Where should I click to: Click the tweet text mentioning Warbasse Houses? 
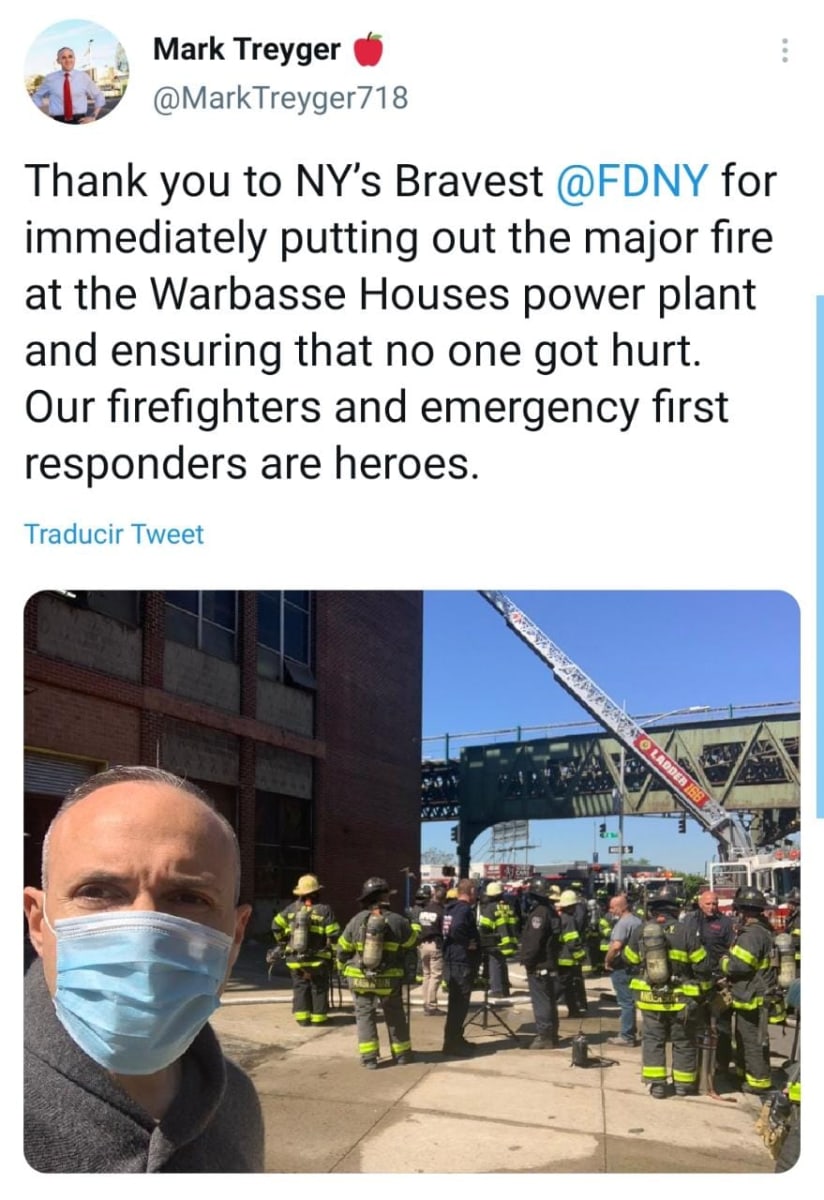click(x=390, y=297)
